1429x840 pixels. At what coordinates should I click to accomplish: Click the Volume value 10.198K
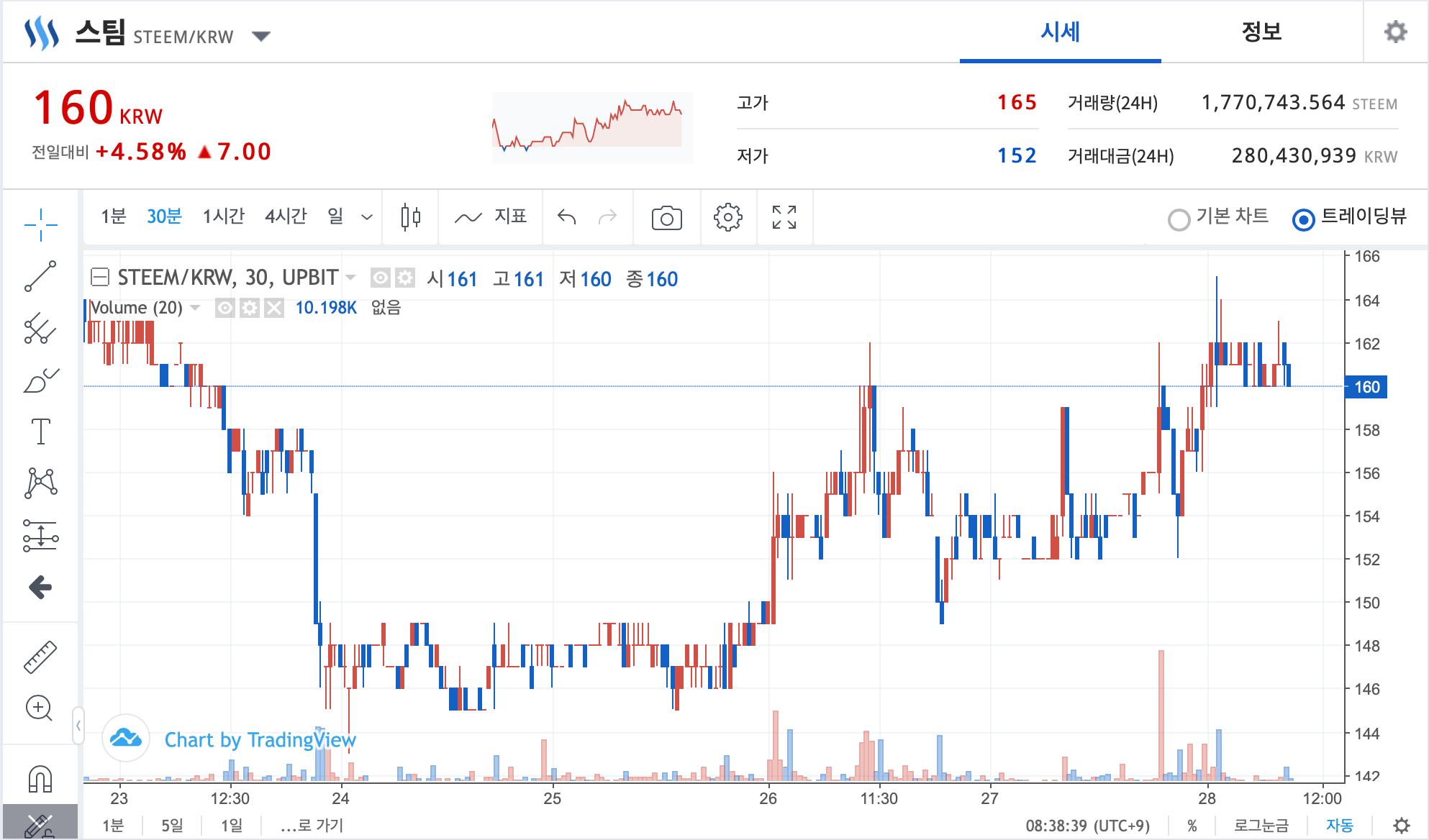pyautogui.click(x=326, y=309)
